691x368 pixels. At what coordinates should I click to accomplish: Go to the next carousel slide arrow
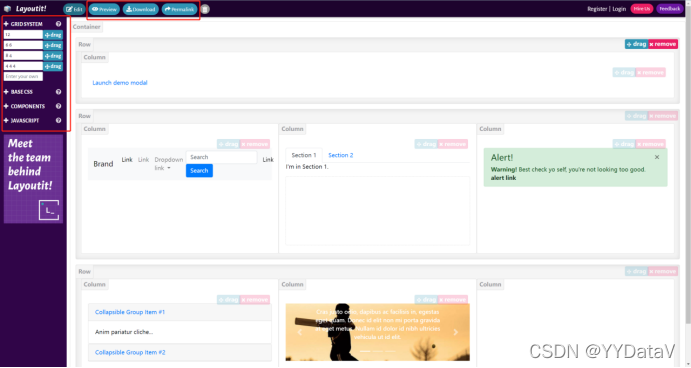coord(456,332)
